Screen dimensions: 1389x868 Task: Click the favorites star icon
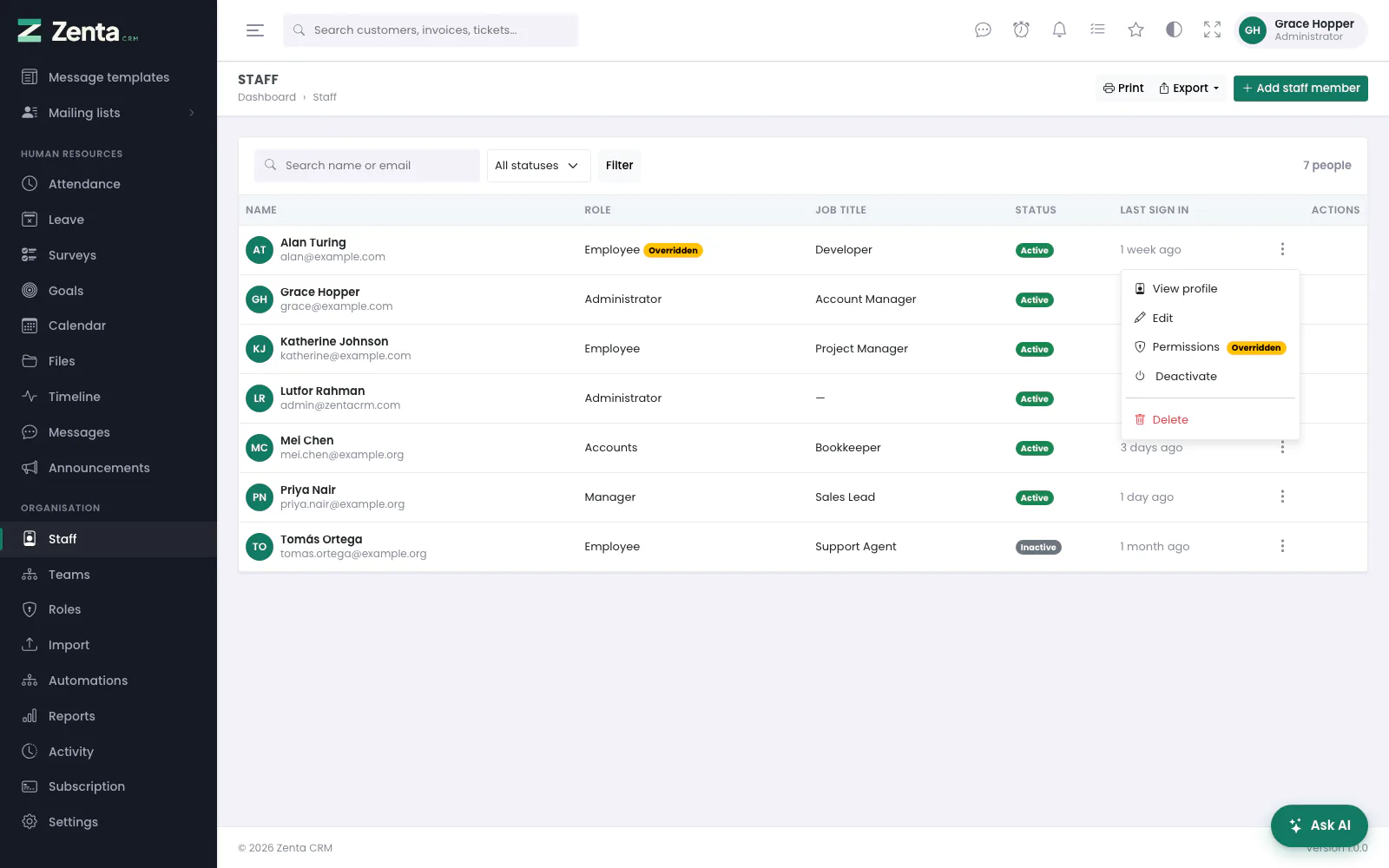tap(1136, 30)
